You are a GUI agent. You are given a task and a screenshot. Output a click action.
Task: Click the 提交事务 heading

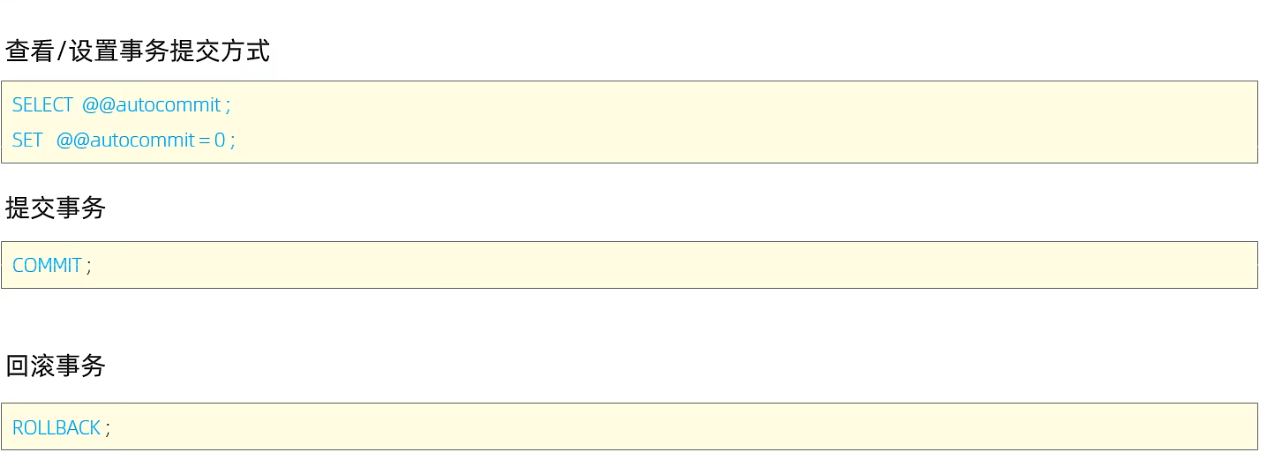coord(55,208)
